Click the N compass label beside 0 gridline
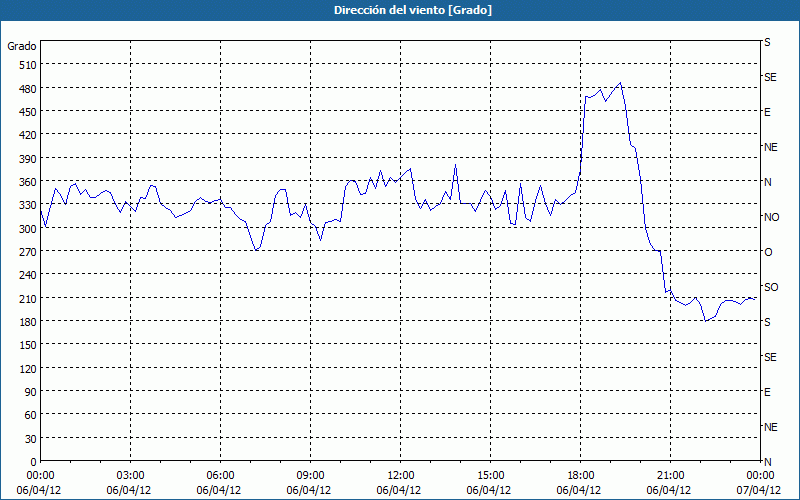Screen dimensions: 800x500 point(768,462)
